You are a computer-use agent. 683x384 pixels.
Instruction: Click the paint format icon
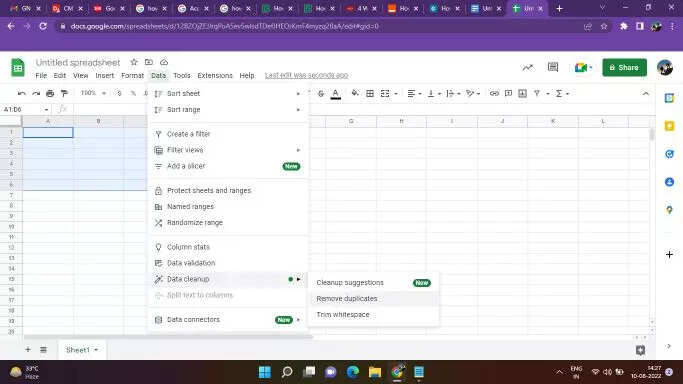pyautogui.click(x=64, y=93)
